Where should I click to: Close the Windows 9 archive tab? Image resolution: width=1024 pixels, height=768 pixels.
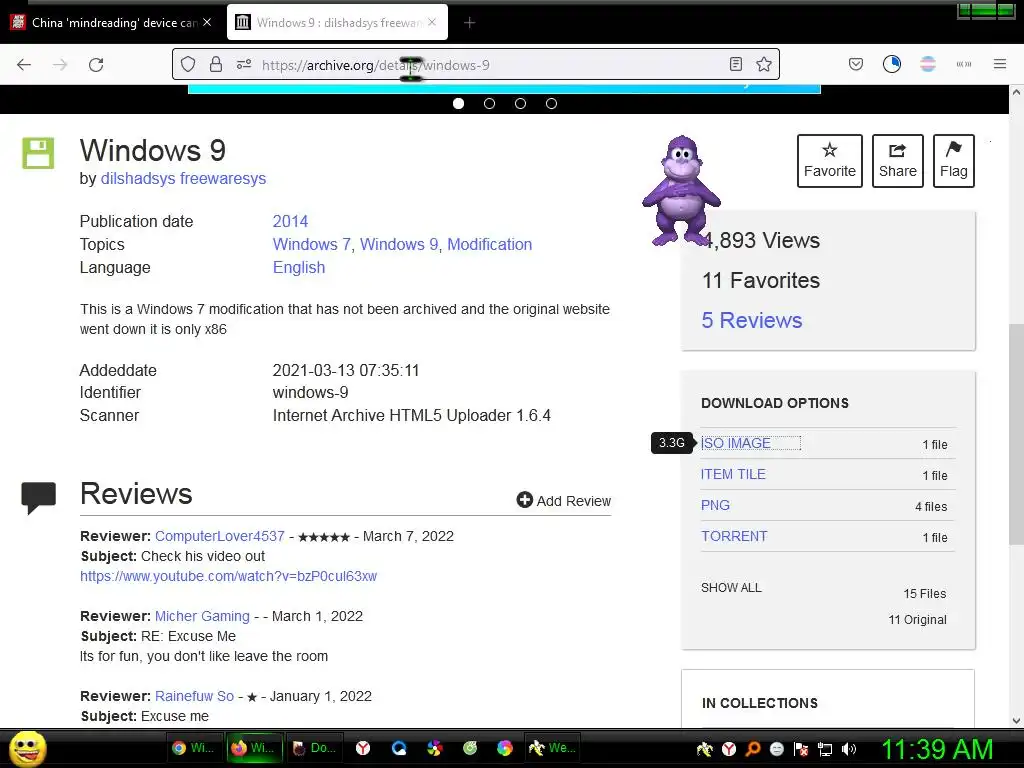click(432, 22)
